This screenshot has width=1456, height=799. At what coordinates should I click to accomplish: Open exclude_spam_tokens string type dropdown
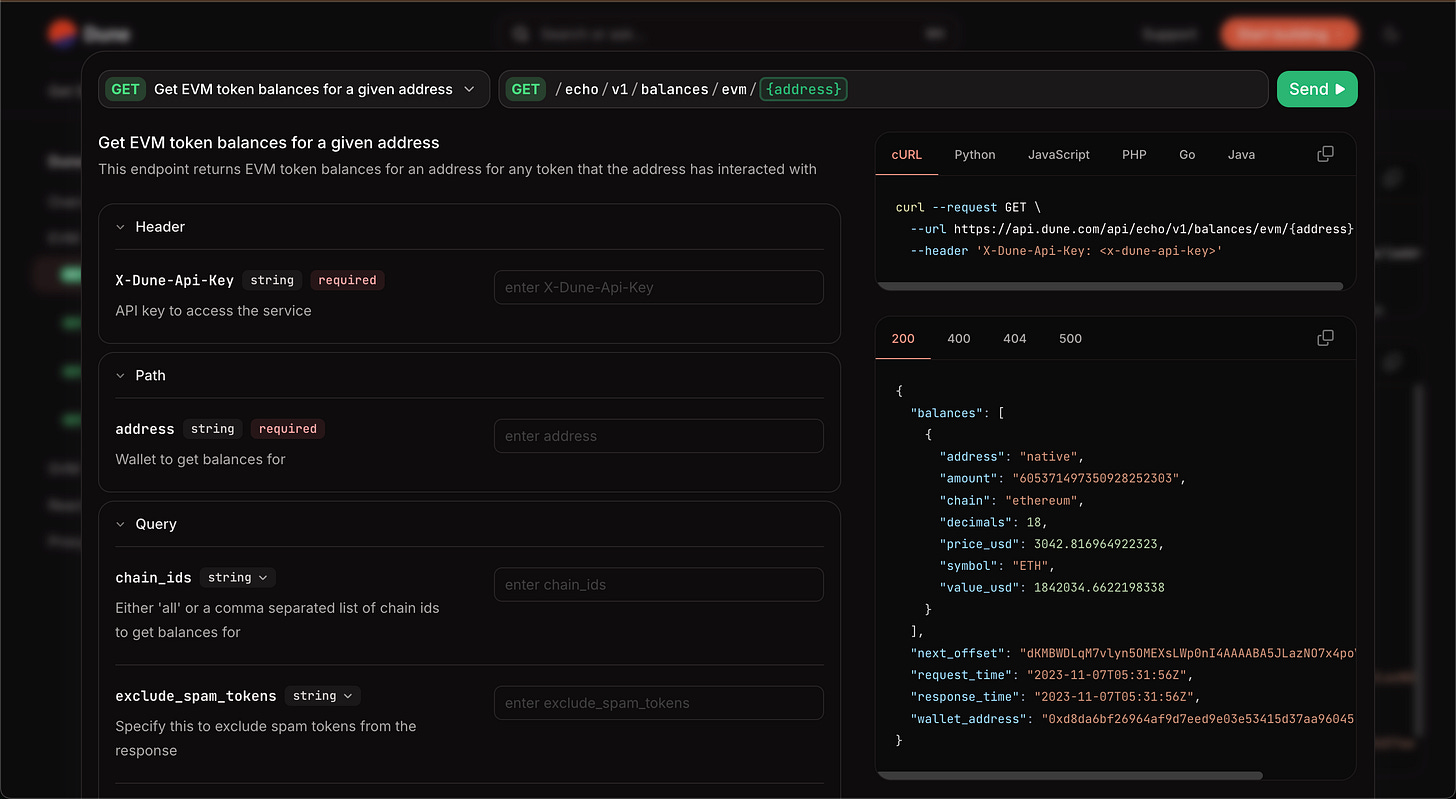coord(322,695)
